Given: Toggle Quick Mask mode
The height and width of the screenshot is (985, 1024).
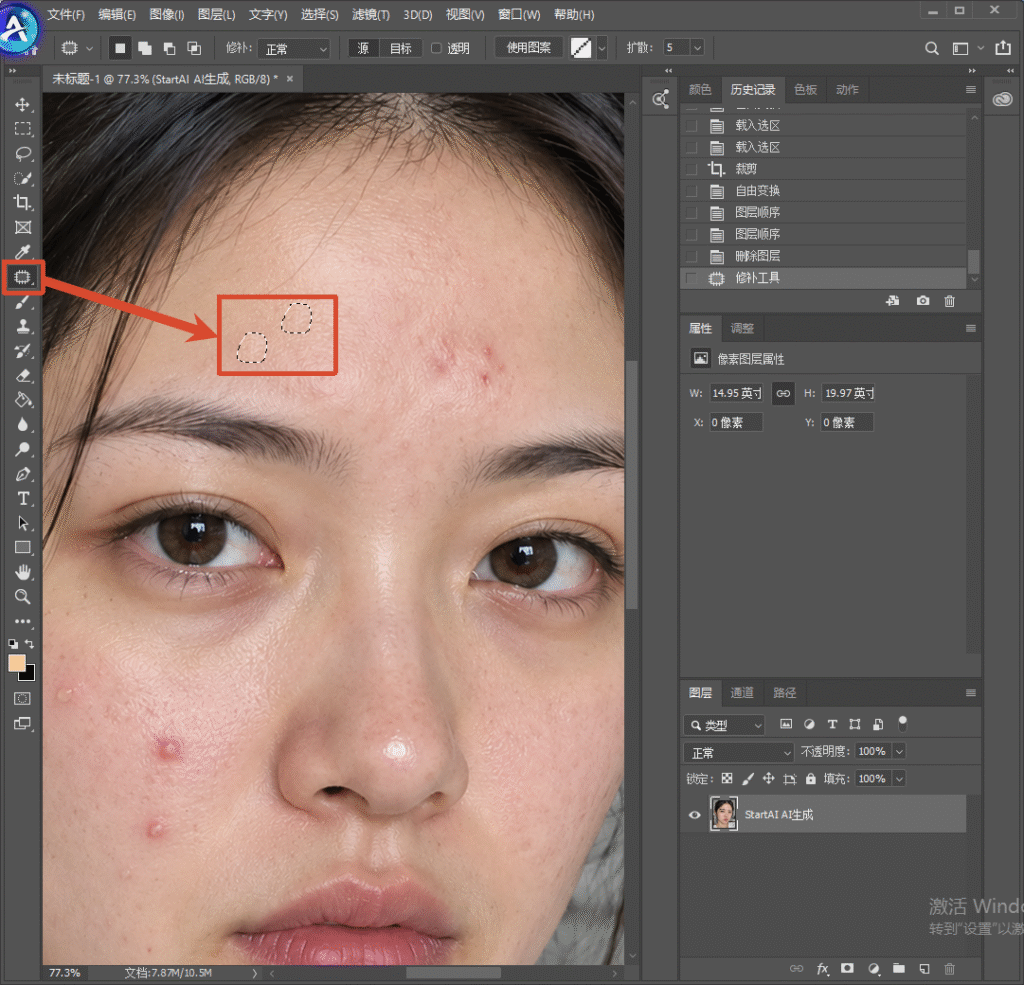Looking at the screenshot, I should (x=22, y=698).
